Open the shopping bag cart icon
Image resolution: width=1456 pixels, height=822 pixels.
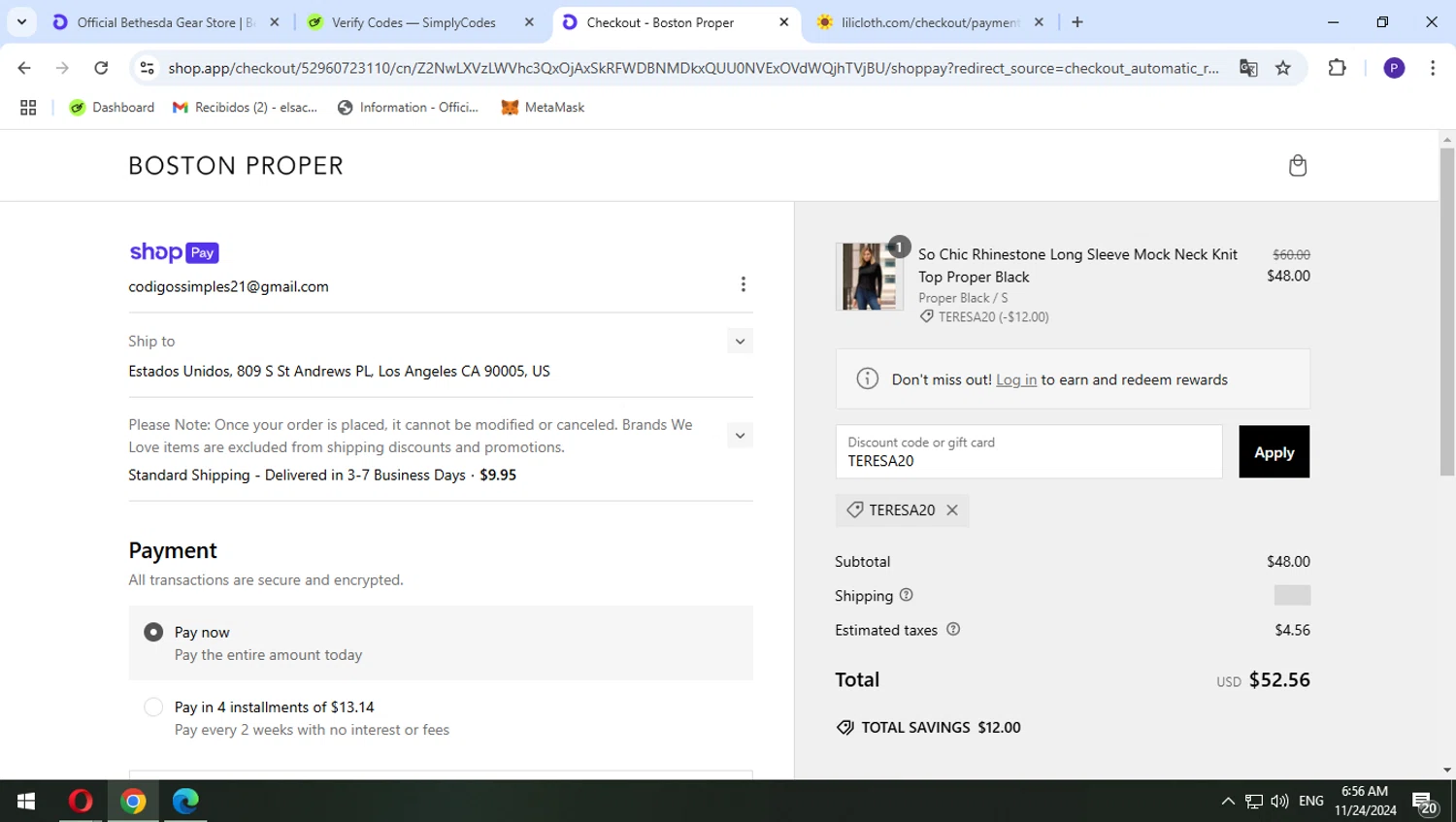tap(1297, 166)
